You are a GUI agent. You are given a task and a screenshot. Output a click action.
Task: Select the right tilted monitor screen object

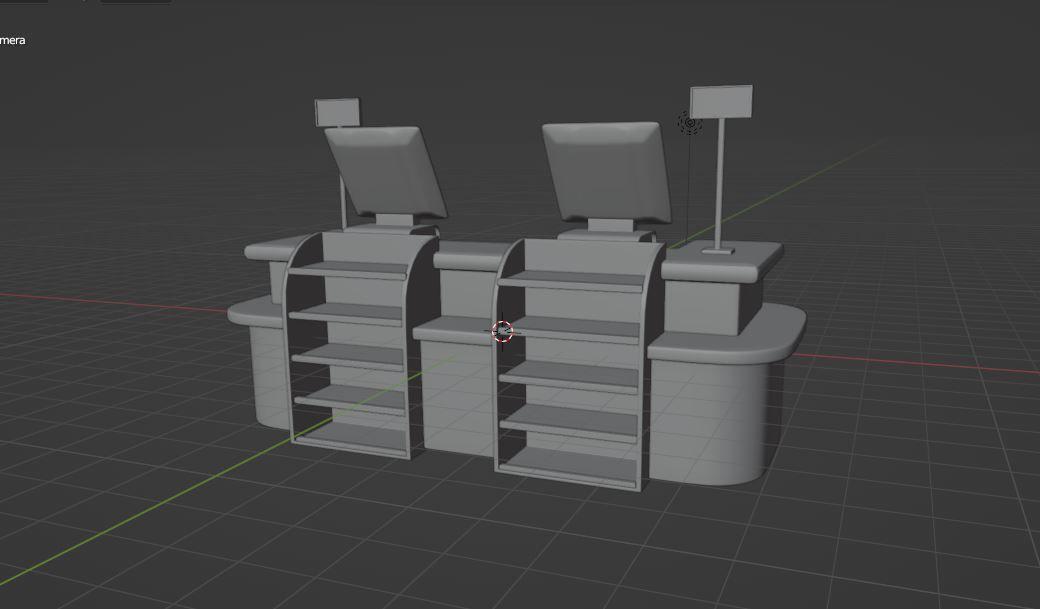pyautogui.click(x=606, y=172)
